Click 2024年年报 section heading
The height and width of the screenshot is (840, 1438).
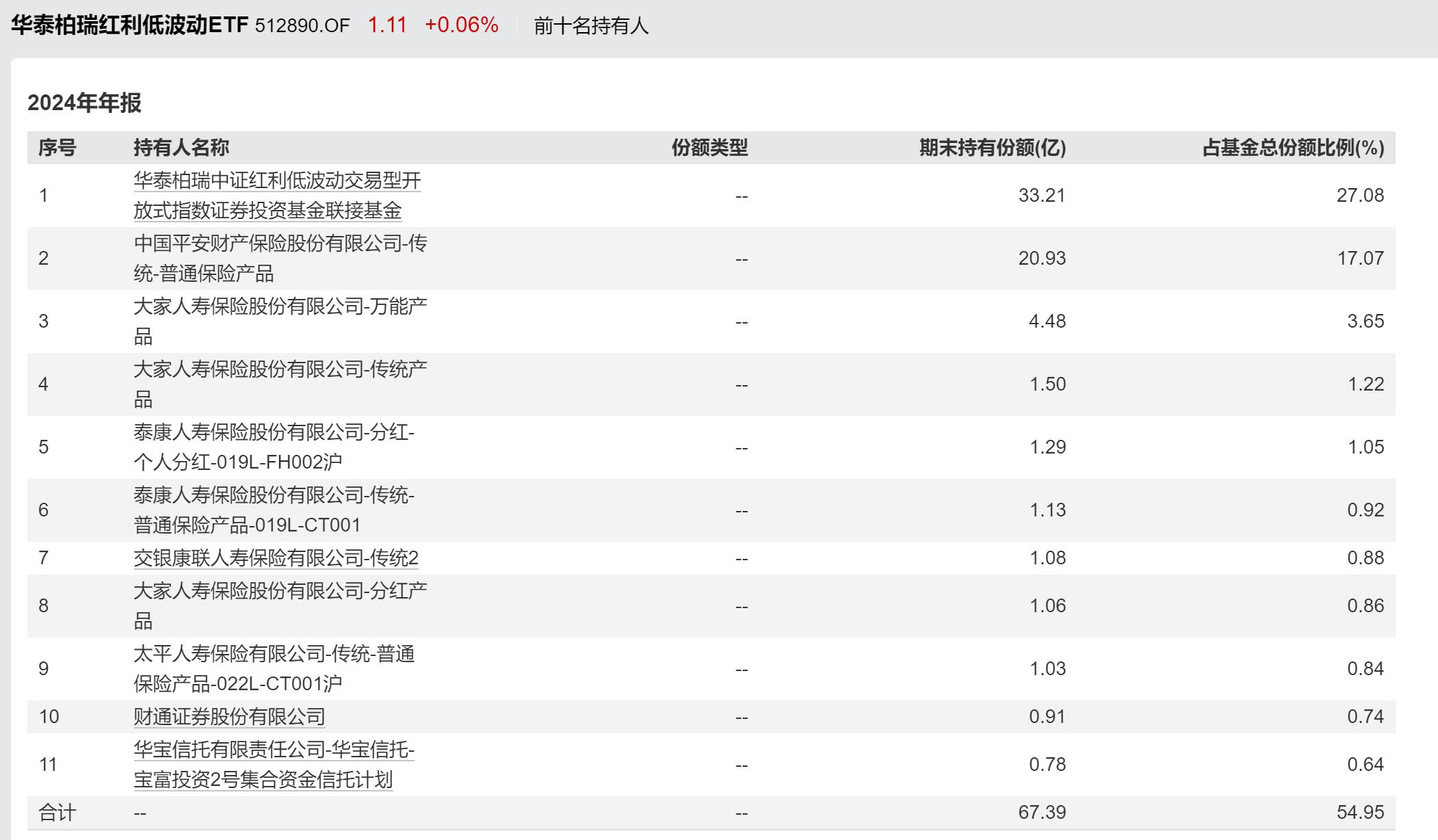coord(84,103)
